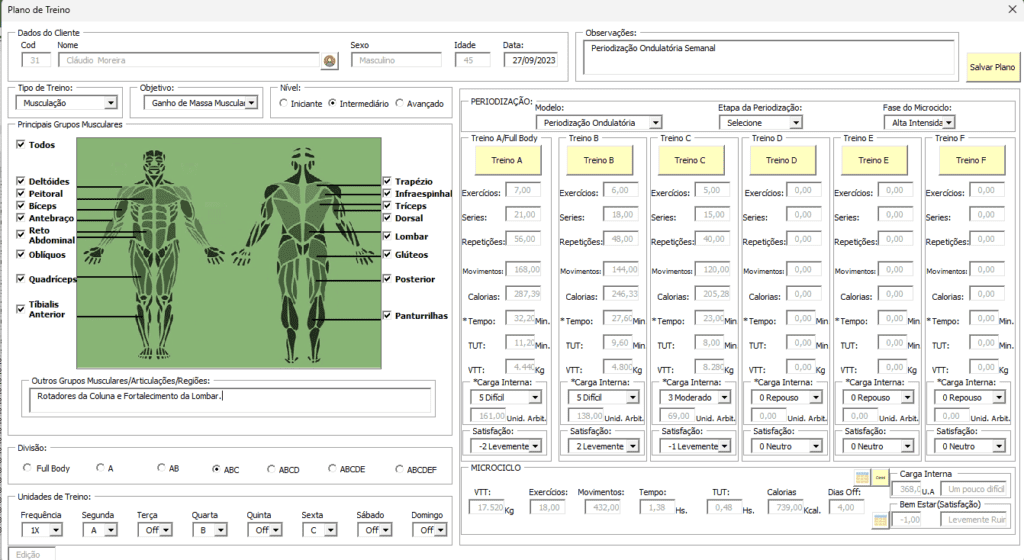Choose the ABCD division radio button
1024x560 pixels.
click(271, 469)
